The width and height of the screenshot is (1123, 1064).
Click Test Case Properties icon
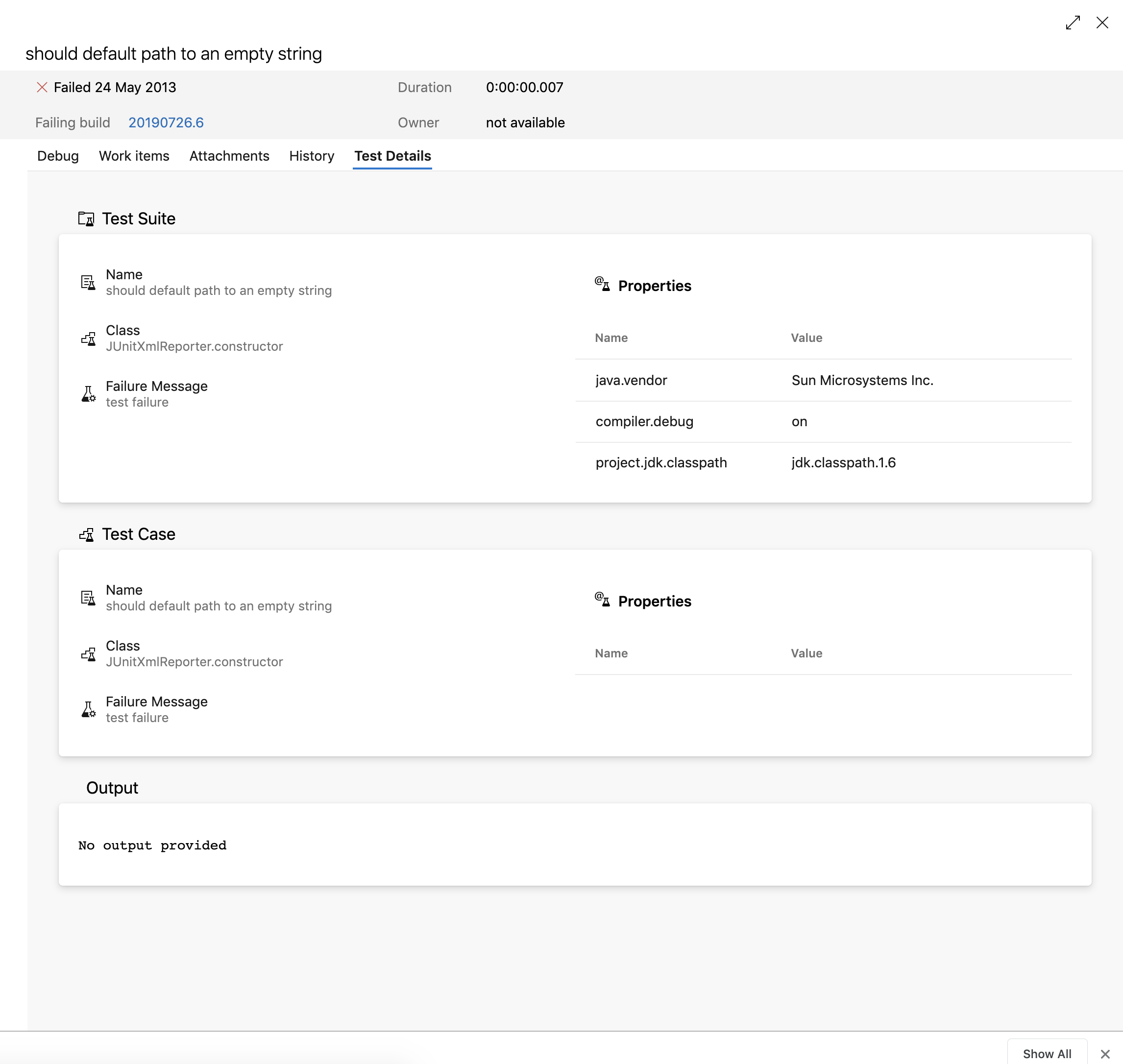[x=602, y=599]
